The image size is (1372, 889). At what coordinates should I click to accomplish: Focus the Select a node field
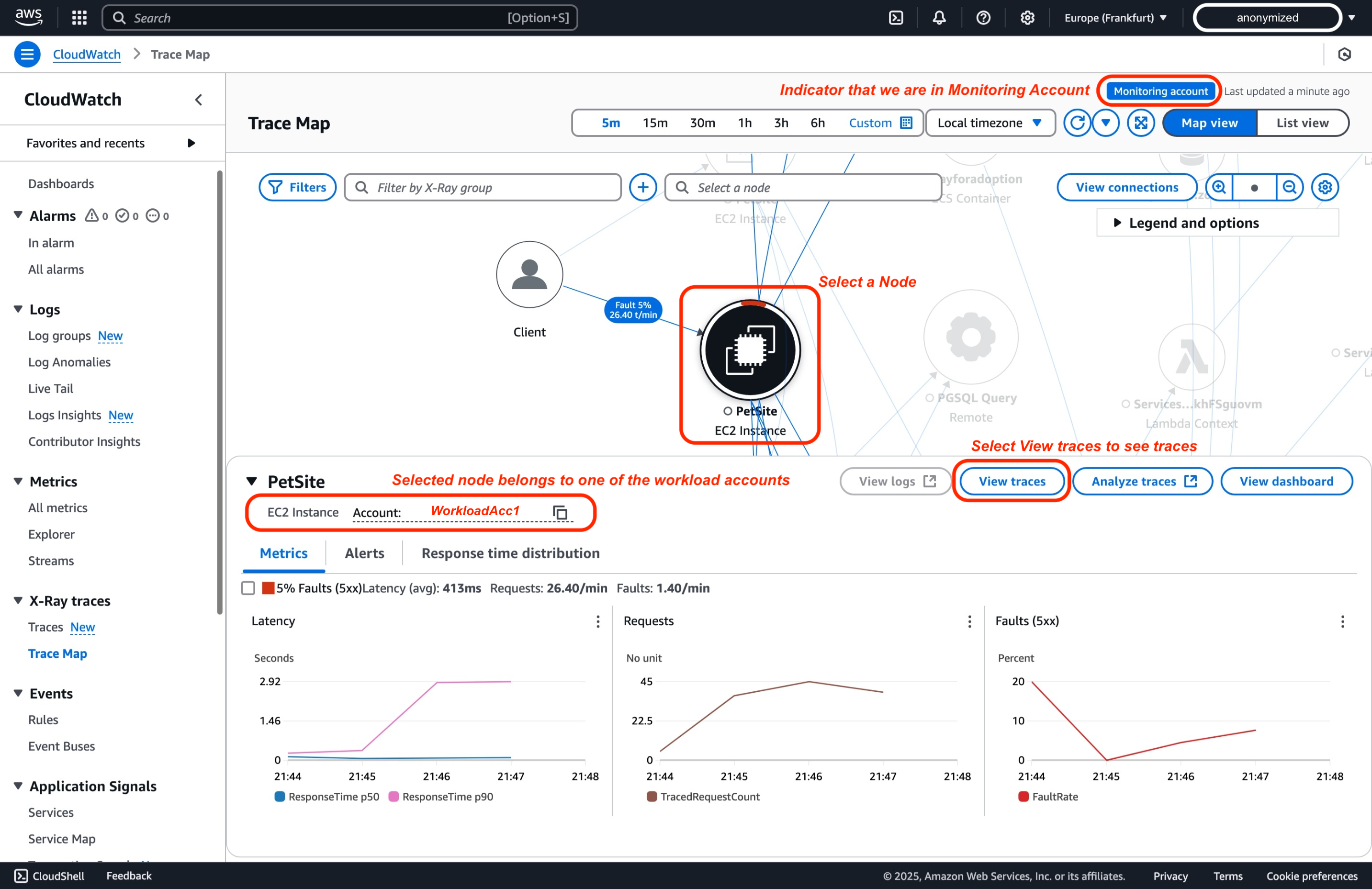803,187
